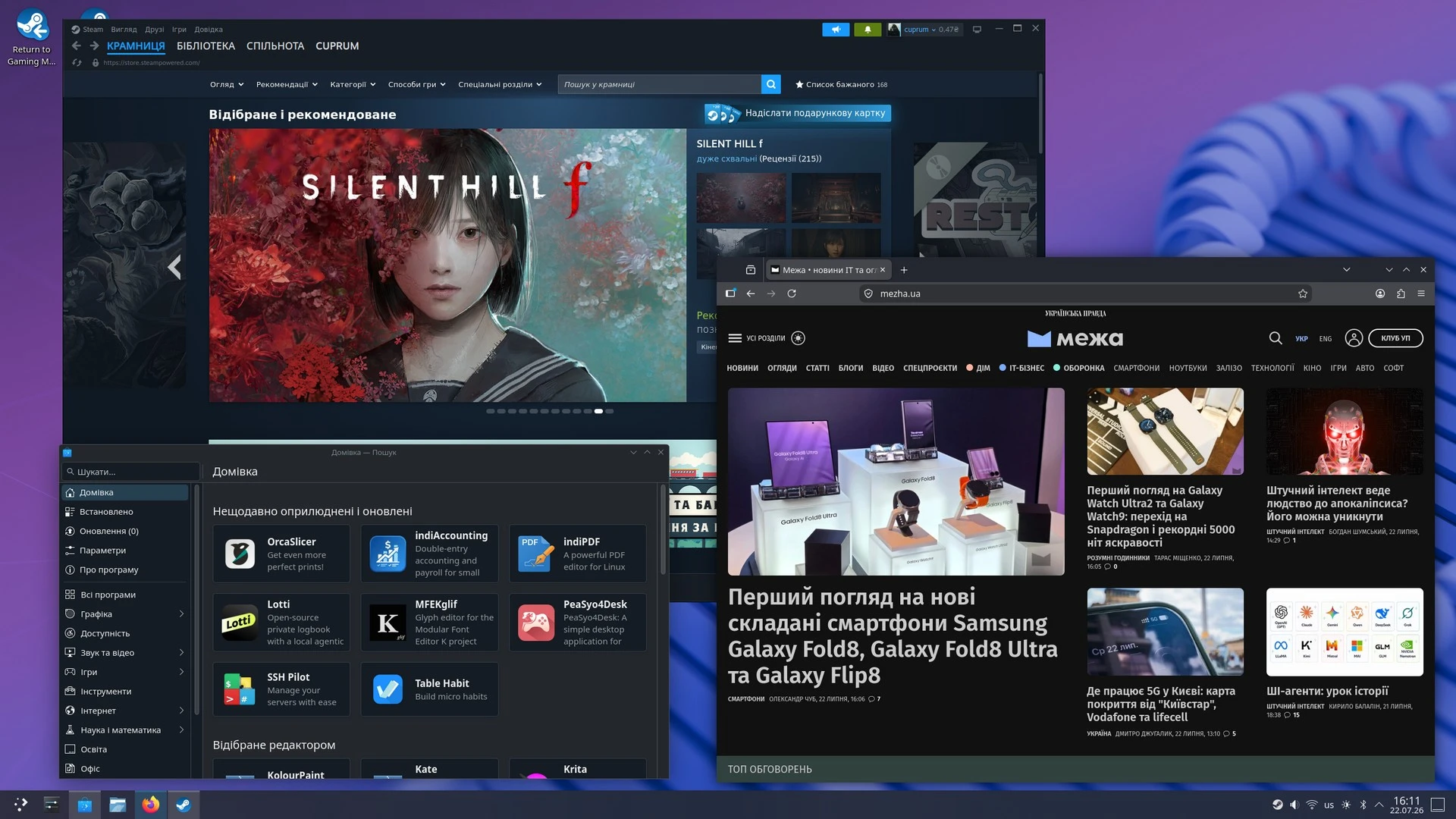This screenshot has height=819, width=1456.
Task: Launch Firefox from the taskbar
Action: click(151, 804)
